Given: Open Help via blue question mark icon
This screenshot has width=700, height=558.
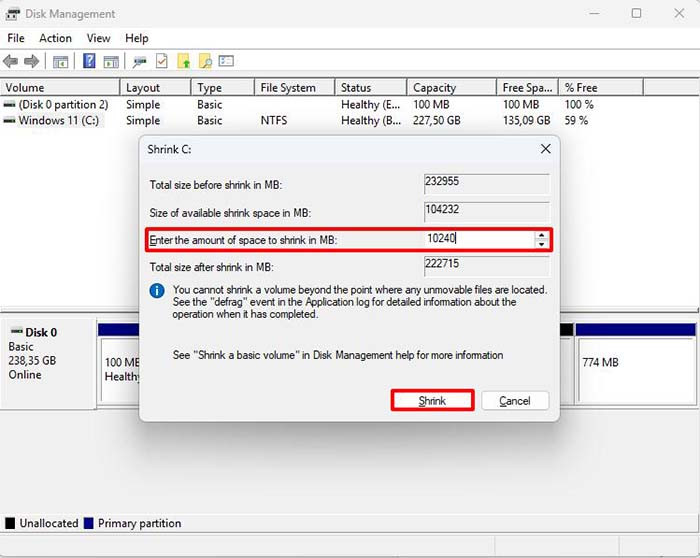Looking at the screenshot, I should coord(89,62).
